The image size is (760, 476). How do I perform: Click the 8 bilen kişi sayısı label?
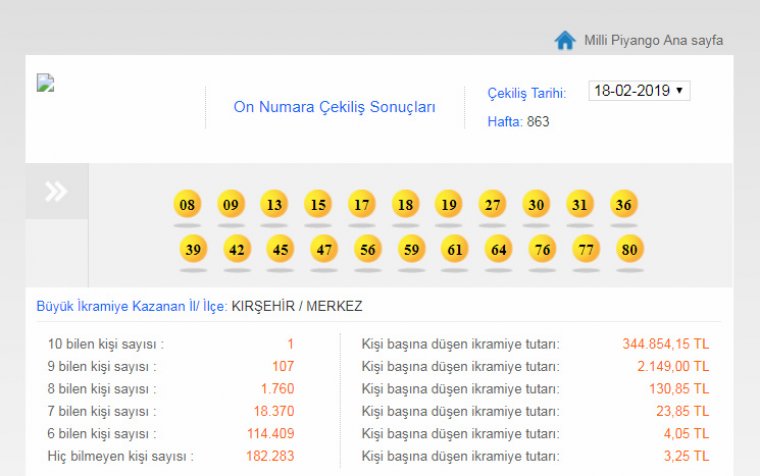pyautogui.click(x=102, y=389)
